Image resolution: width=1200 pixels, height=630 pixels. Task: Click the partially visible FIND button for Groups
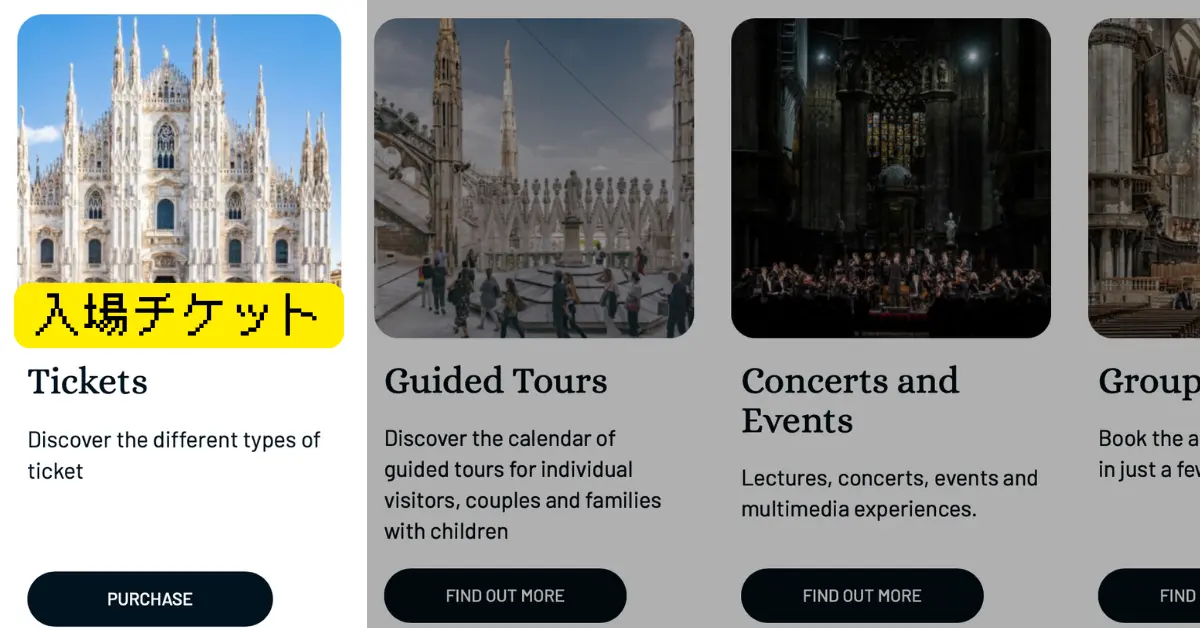pos(1149,596)
